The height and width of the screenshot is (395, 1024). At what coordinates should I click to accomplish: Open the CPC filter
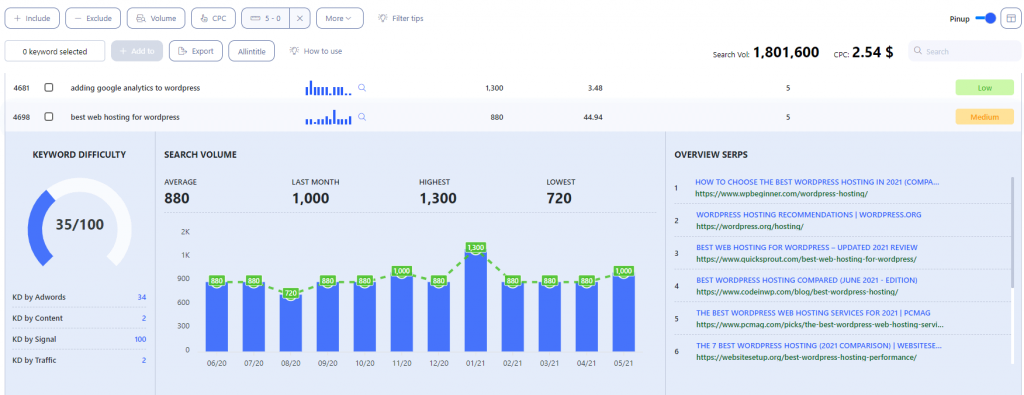[213, 18]
